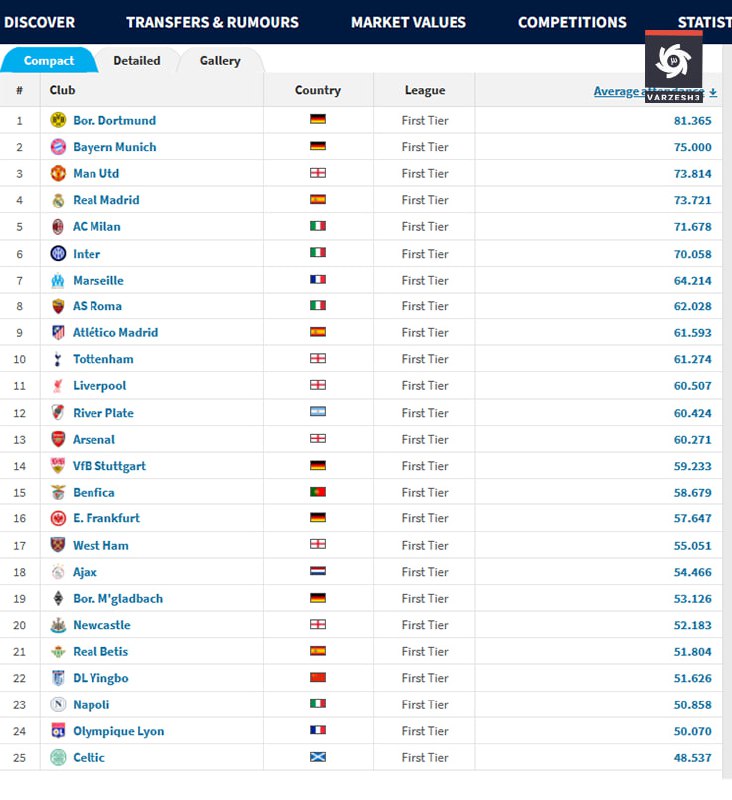
Task: Click the Scotland flag in Celtic row
Action: (318, 757)
